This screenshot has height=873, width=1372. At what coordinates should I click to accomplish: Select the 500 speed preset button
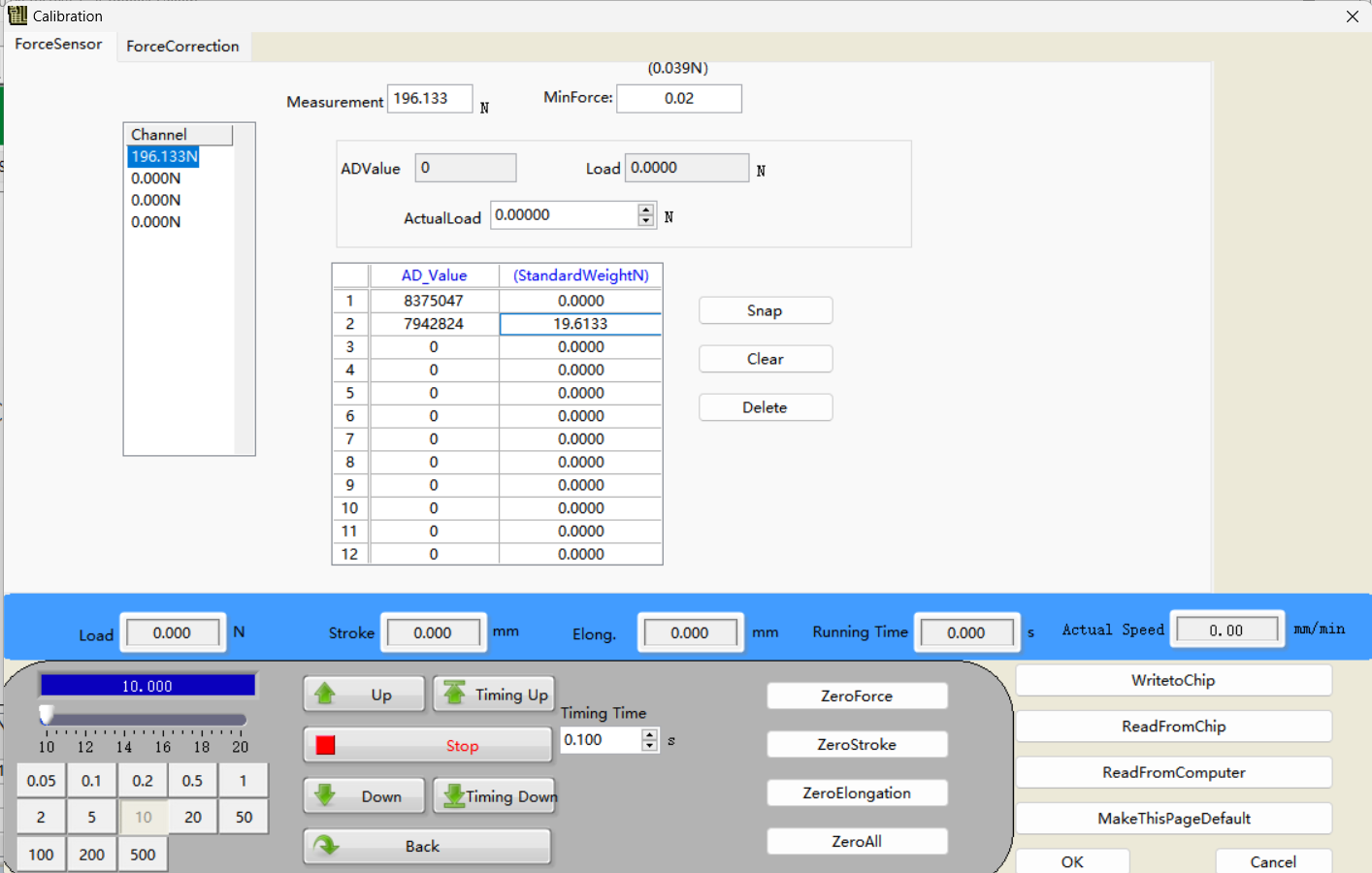(143, 855)
